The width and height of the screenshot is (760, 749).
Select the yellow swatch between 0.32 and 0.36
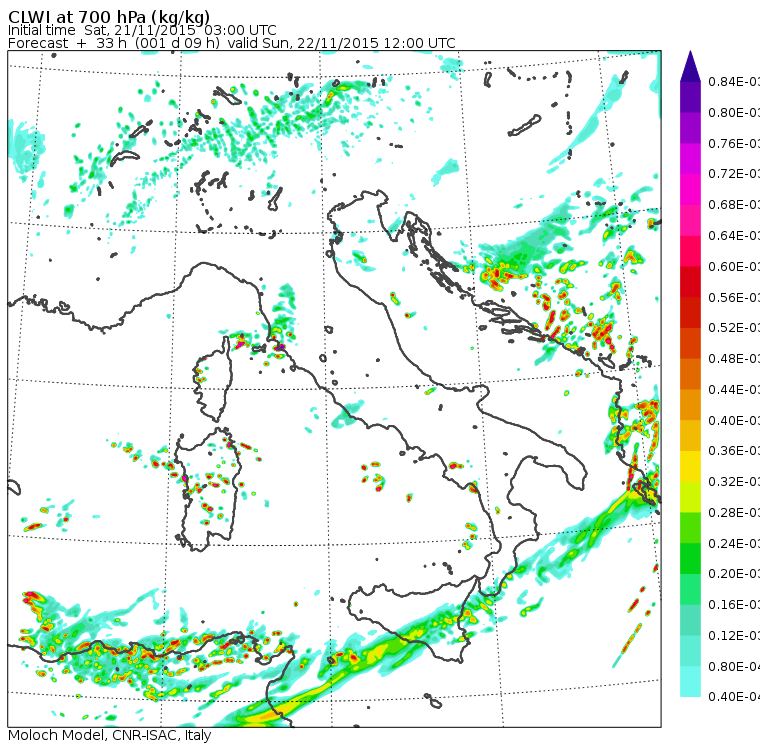690,466
